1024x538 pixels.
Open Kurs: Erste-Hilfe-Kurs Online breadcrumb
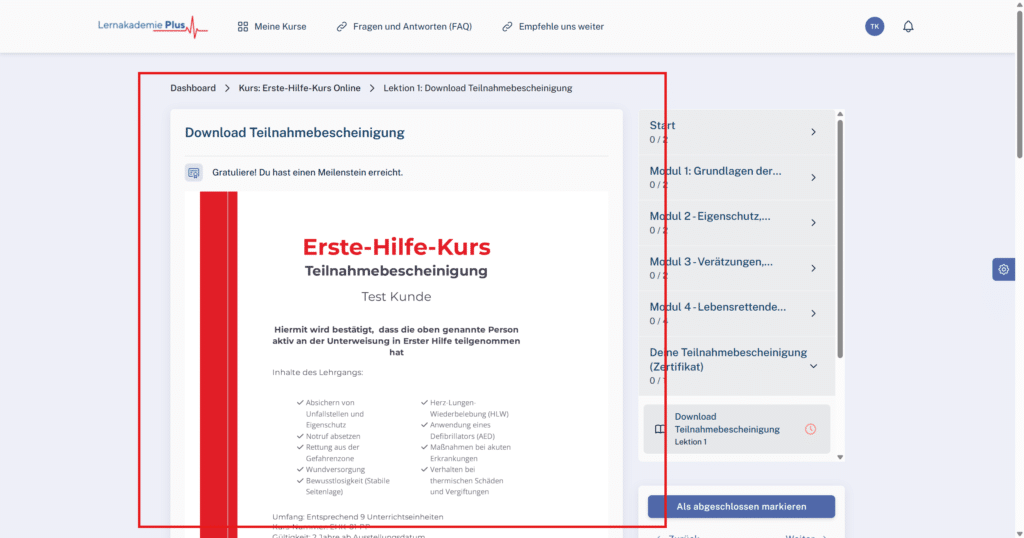[299, 88]
